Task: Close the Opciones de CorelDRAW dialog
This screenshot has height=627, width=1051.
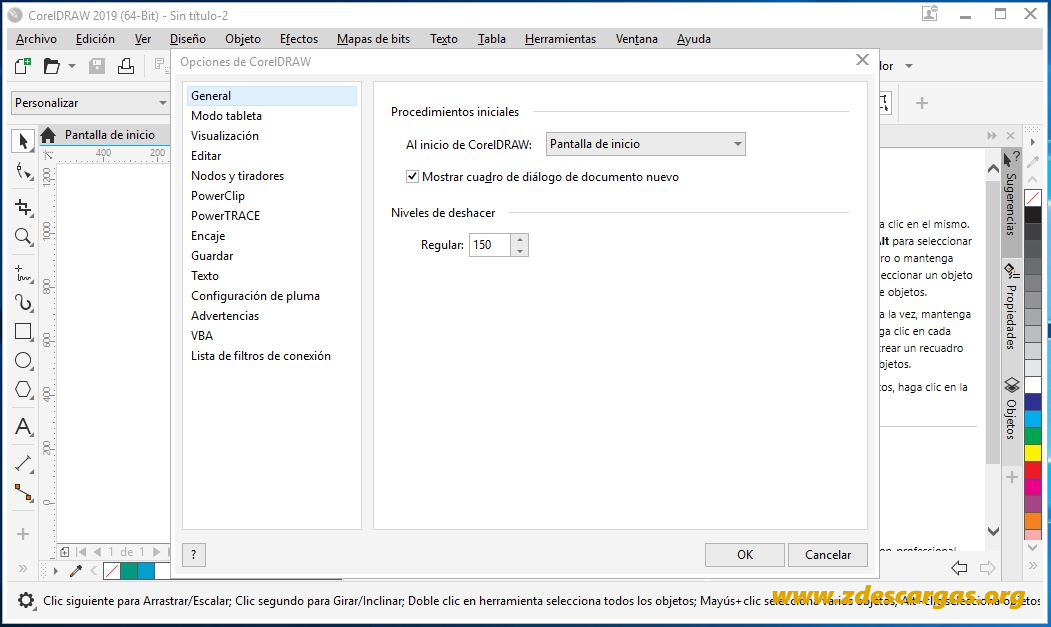Action: point(863,60)
